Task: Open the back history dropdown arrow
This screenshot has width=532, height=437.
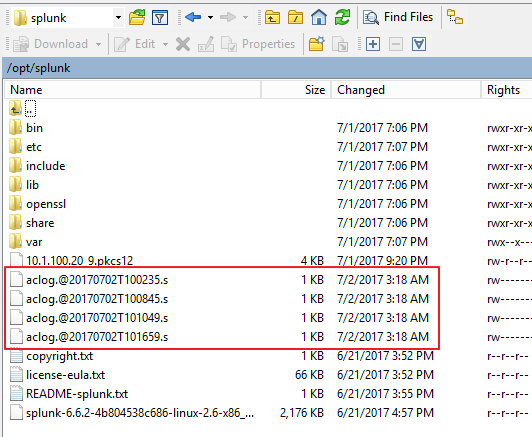Action: click(210, 17)
